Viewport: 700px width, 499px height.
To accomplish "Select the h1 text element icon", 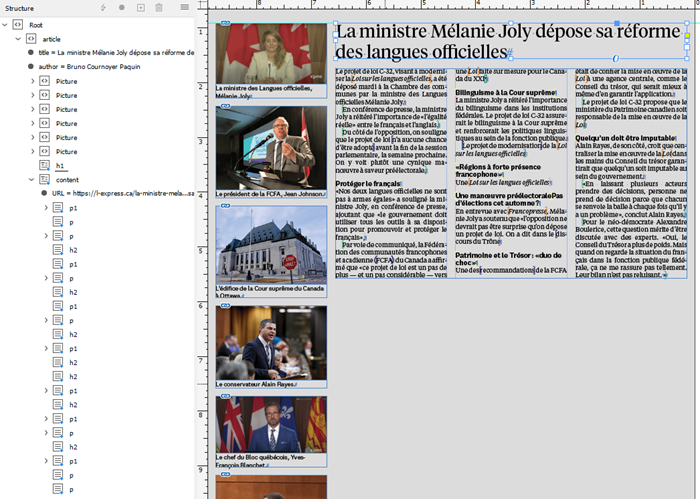I will tap(45, 166).
